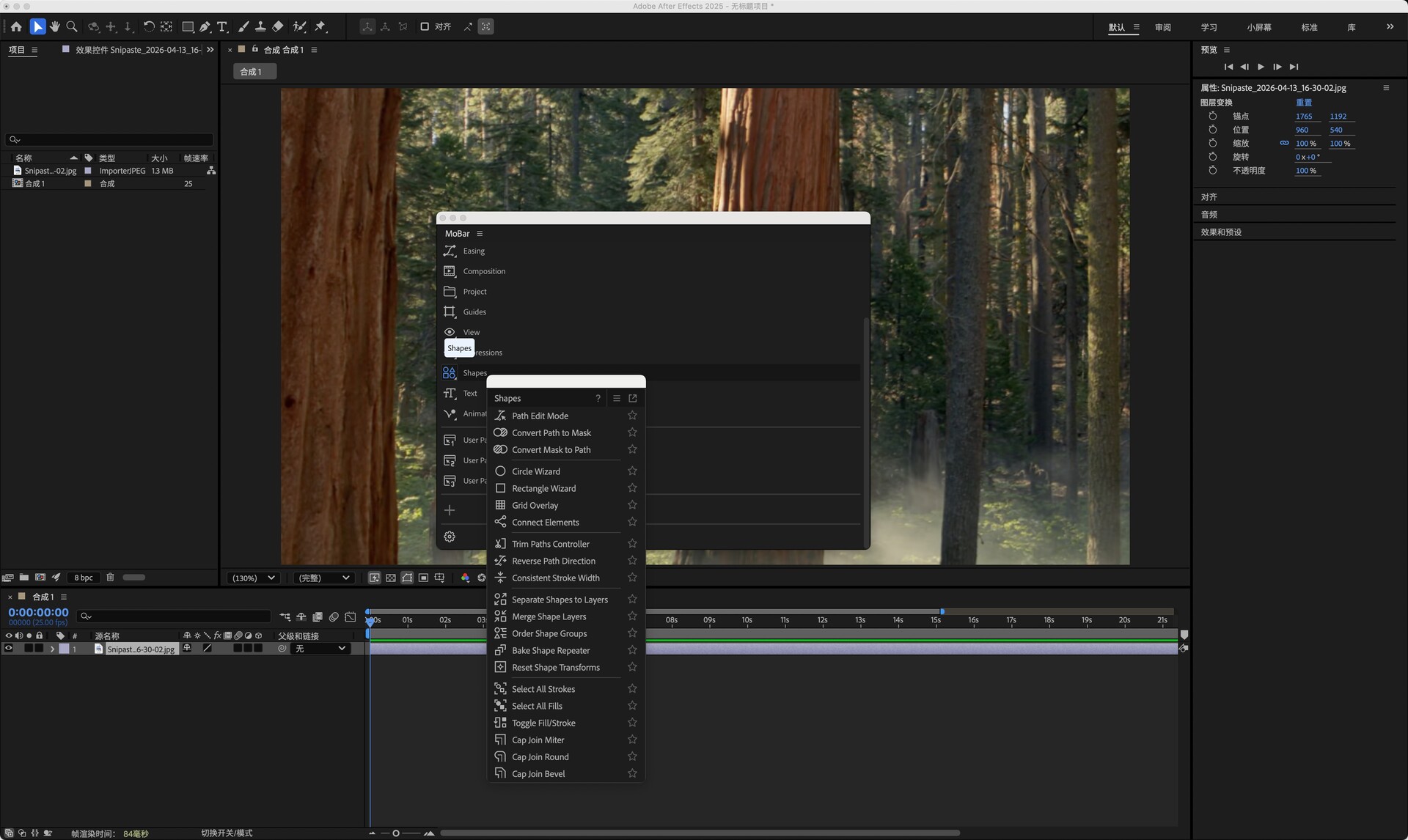Hide the Snipast layer eye icon
The width and height of the screenshot is (1408, 840).
tap(9, 649)
